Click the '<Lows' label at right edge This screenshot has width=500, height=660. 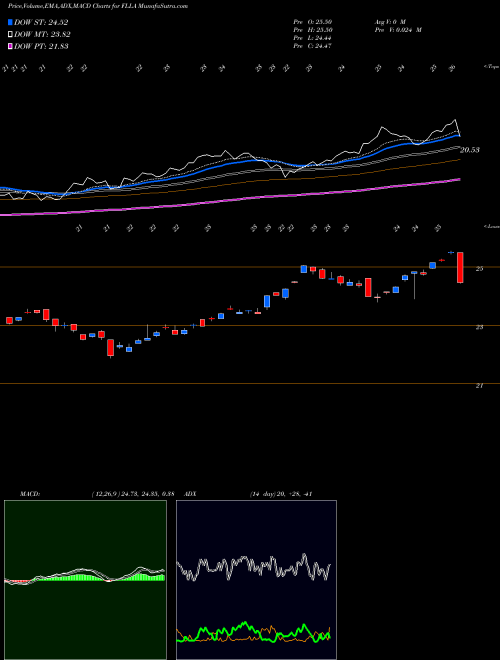coord(491,226)
